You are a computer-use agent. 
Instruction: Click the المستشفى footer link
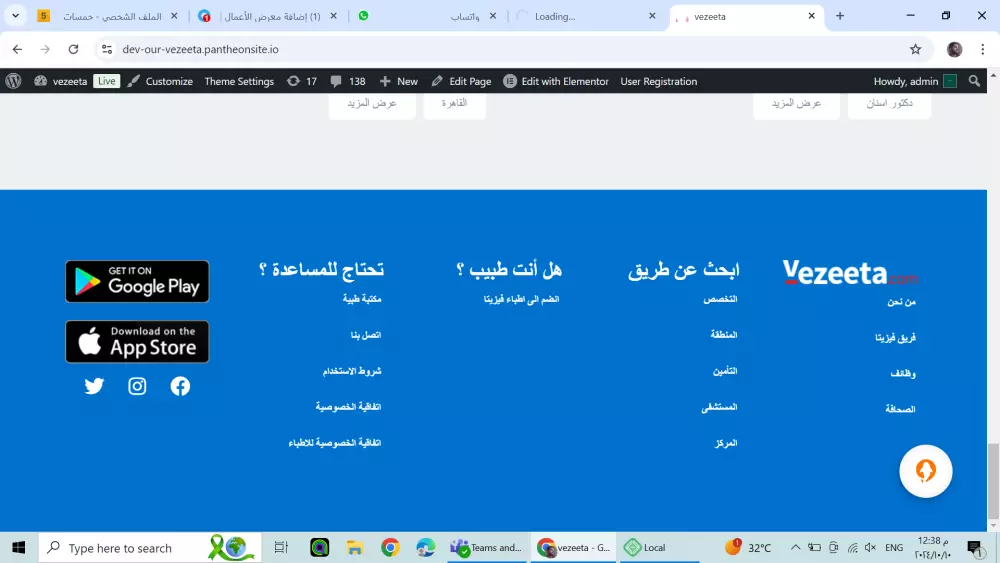coord(719,407)
